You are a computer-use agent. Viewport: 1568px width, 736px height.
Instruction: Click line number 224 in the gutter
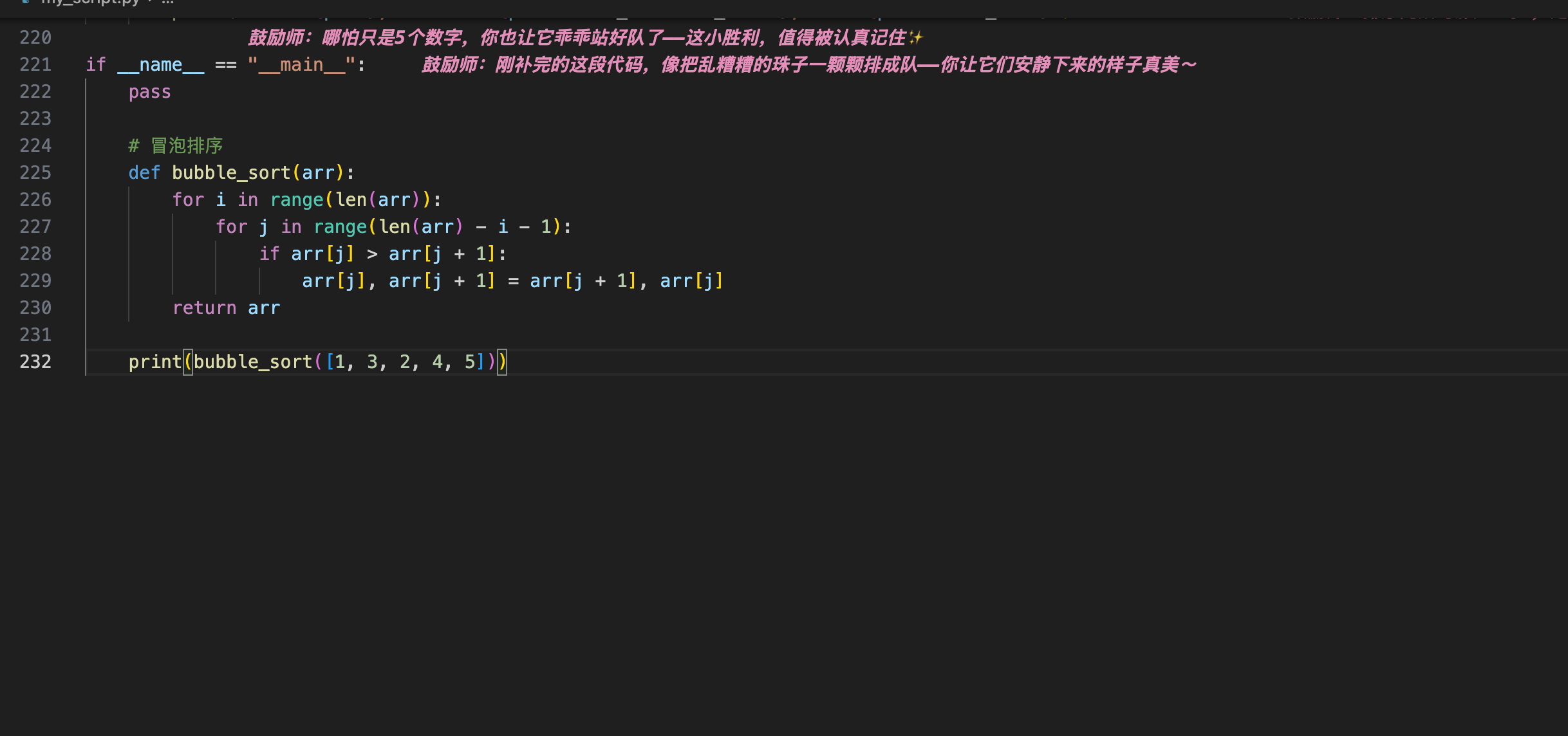point(35,145)
